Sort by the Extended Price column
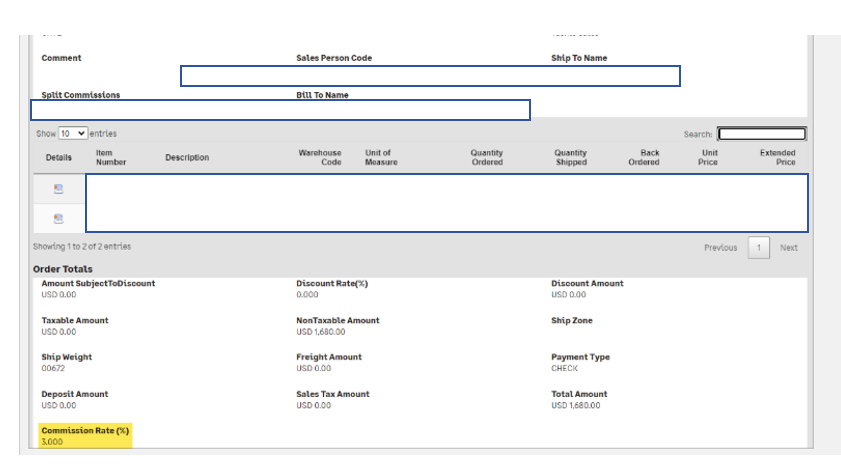This screenshot has height=473, width=841. [x=777, y=157]
